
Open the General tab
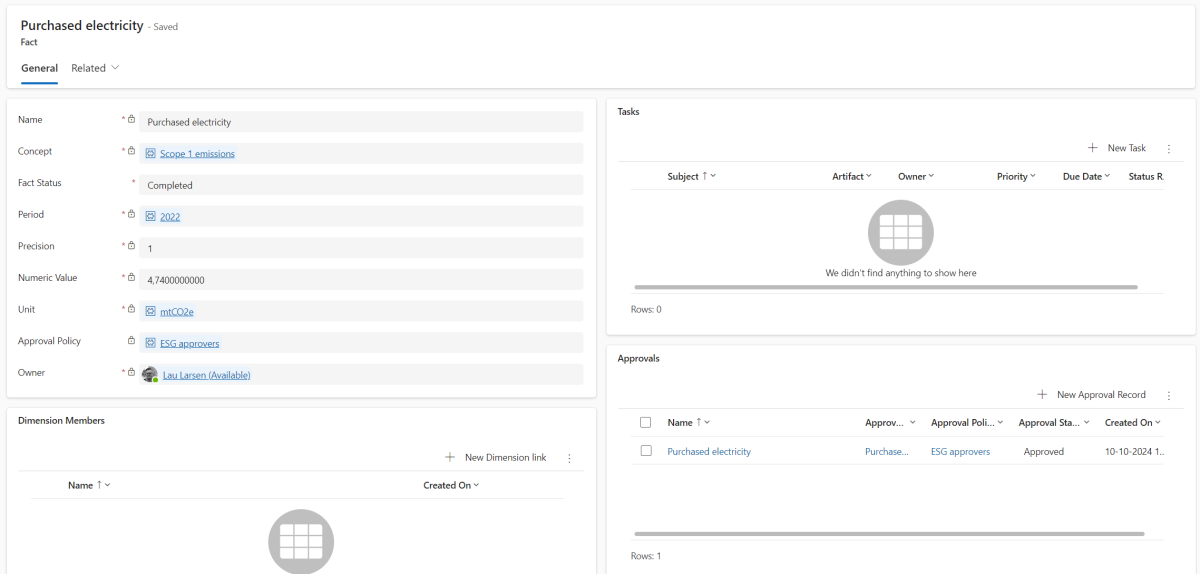[39, 68]
